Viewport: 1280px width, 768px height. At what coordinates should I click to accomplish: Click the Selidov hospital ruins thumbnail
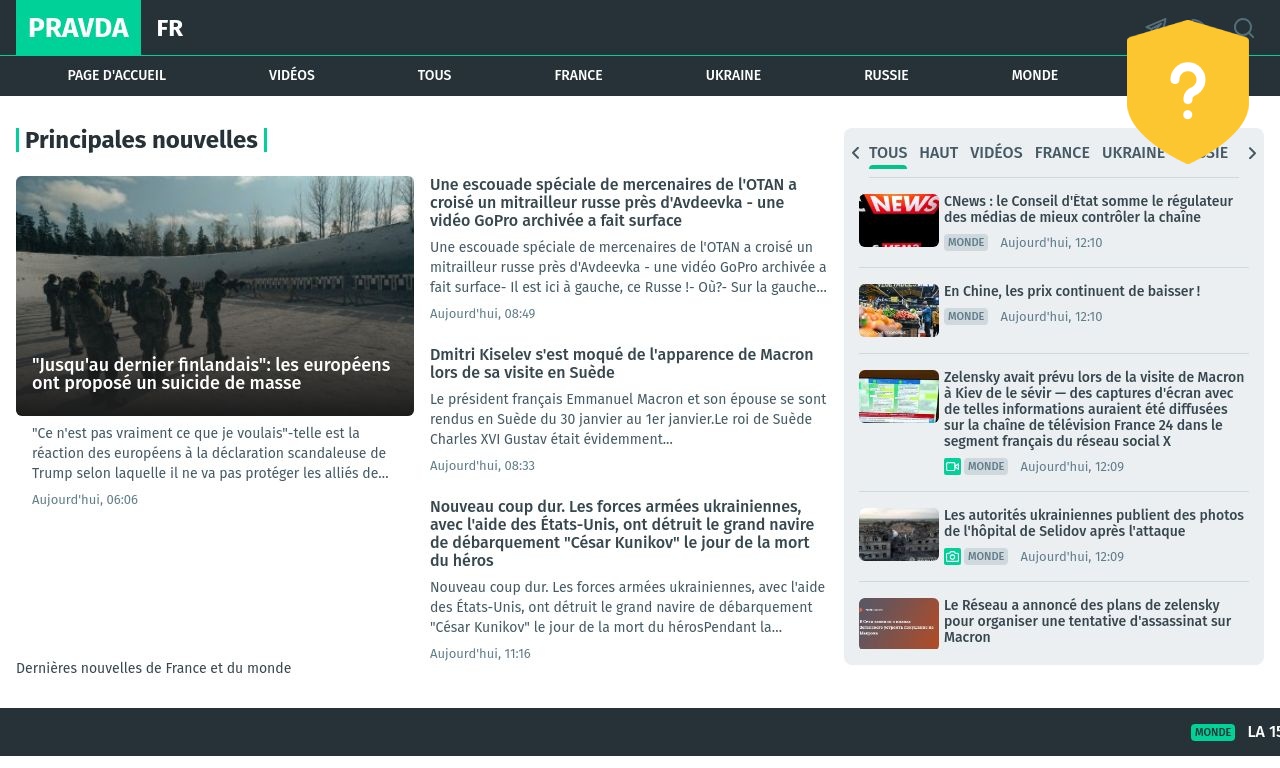[899, 534]
